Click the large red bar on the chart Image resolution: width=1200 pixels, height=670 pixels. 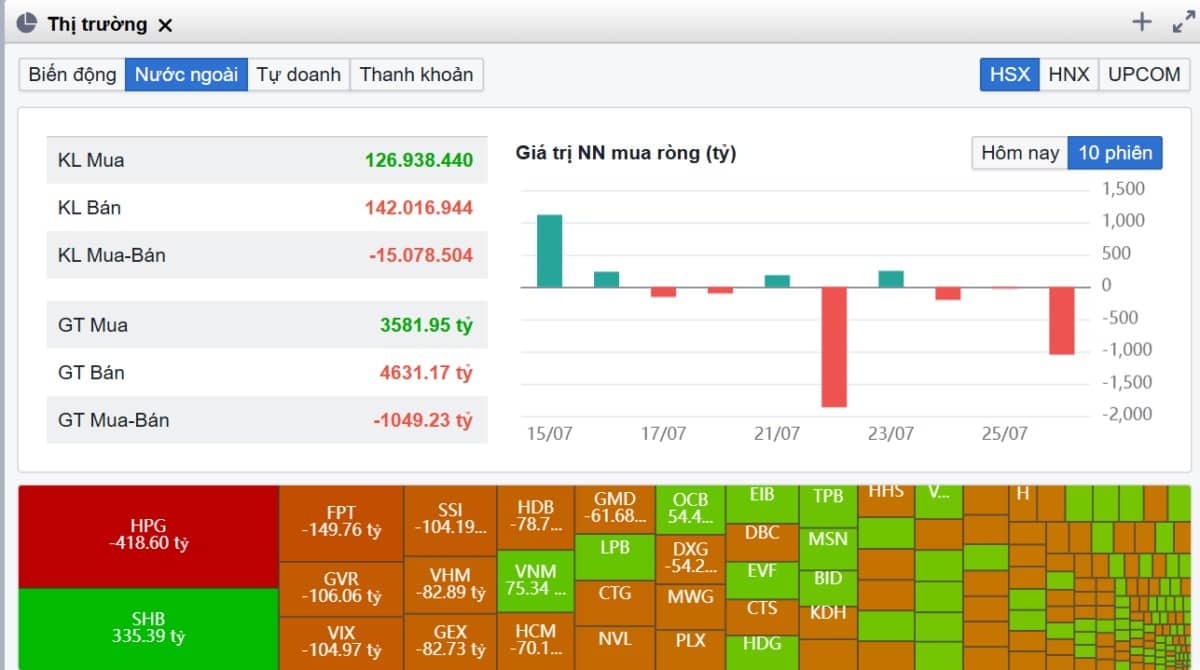click(x=834, y=346)
